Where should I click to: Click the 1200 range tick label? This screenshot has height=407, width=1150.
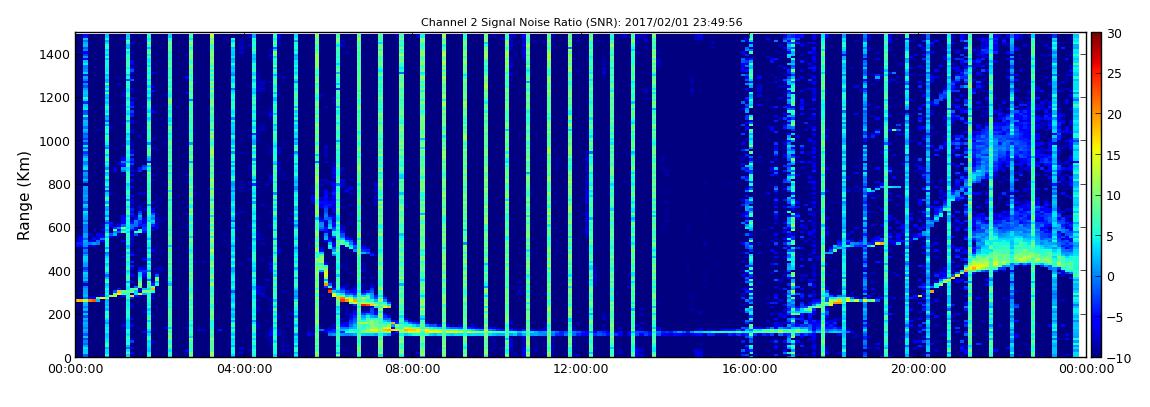55,98
